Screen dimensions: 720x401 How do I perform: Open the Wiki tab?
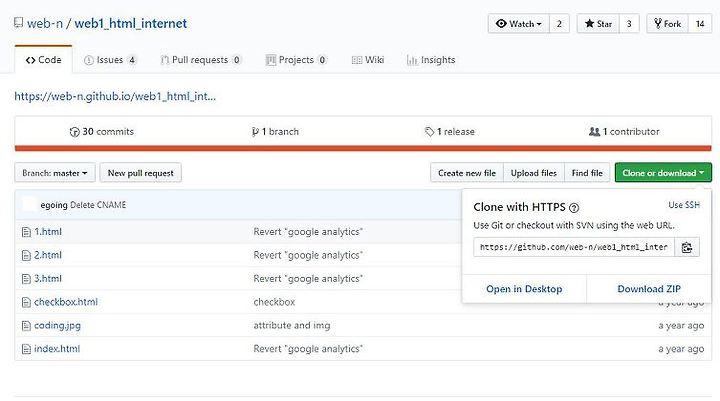[368, 60]
